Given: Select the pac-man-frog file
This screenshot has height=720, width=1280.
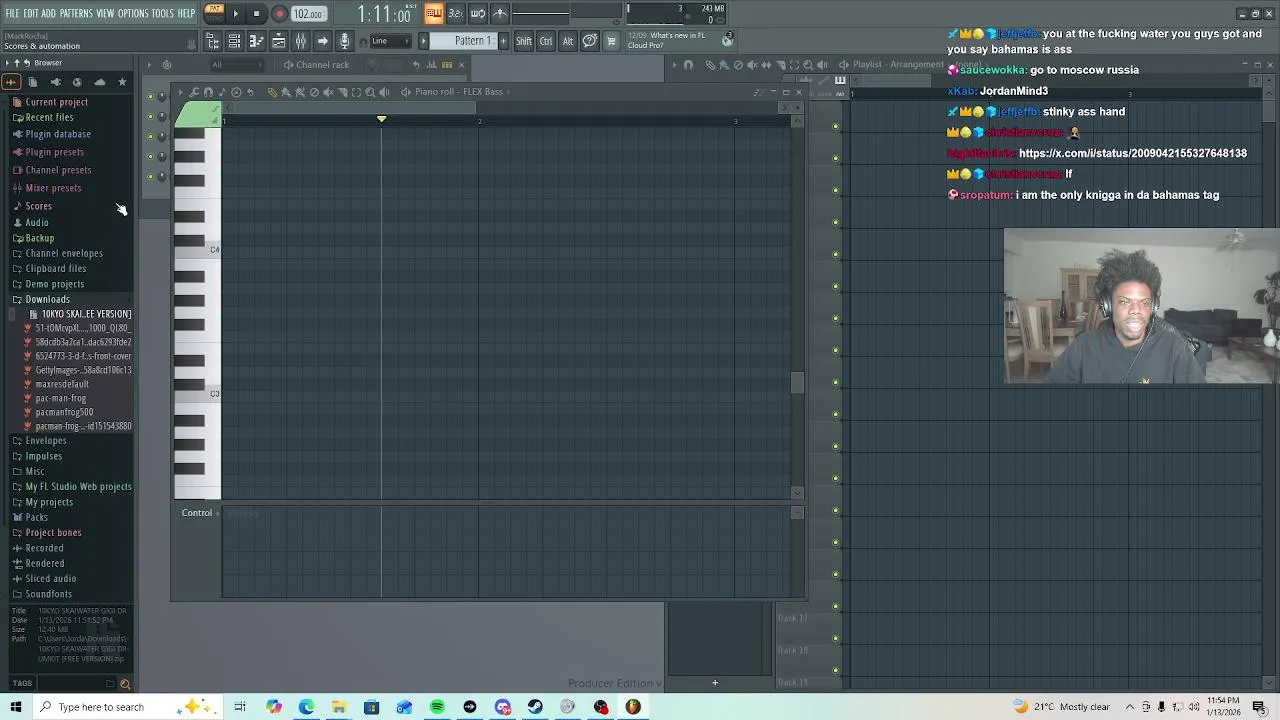Looking at the screenshot, I should click(x=60, y=398).
